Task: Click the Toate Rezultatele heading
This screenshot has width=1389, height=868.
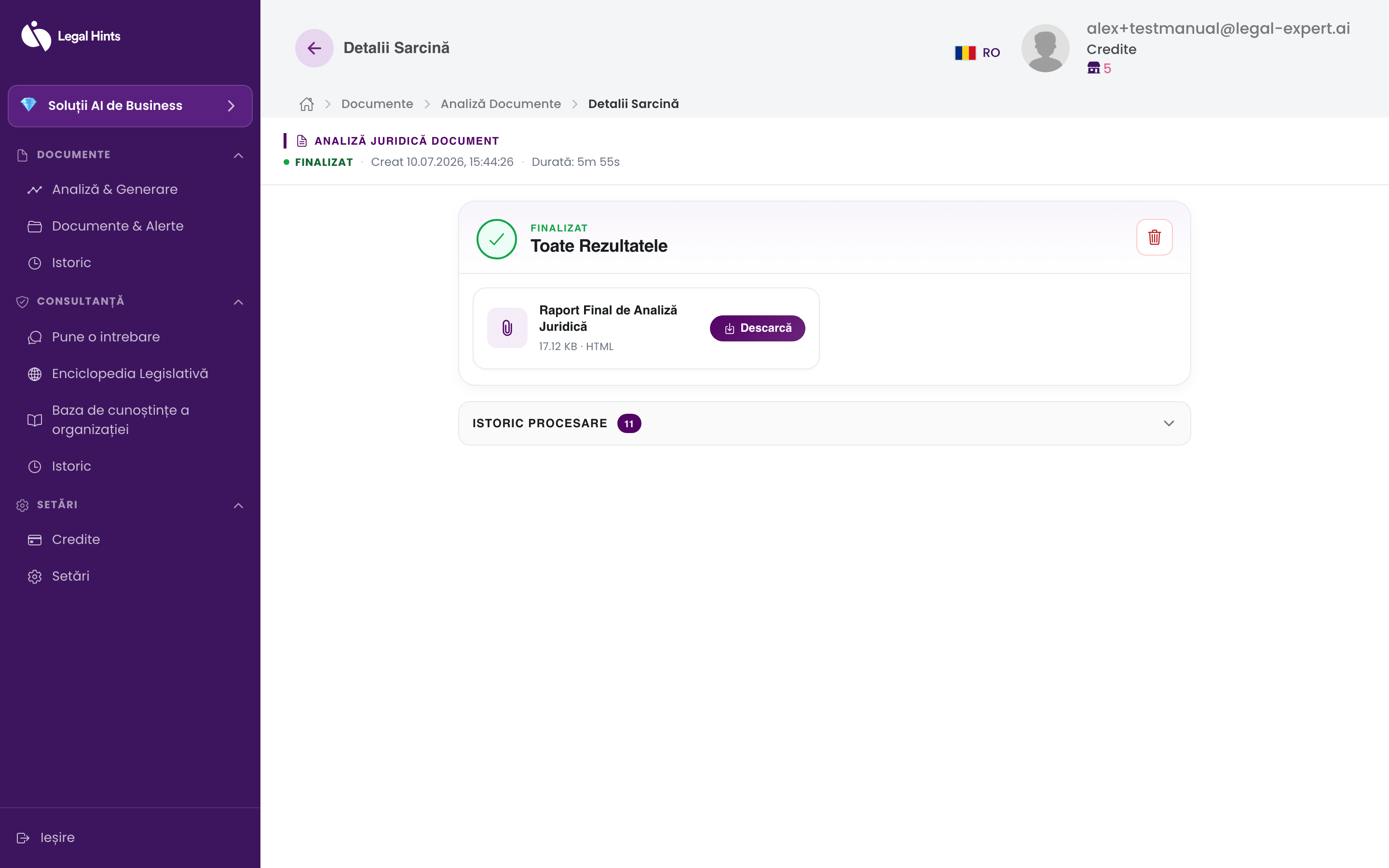Action: coord(599,246)
